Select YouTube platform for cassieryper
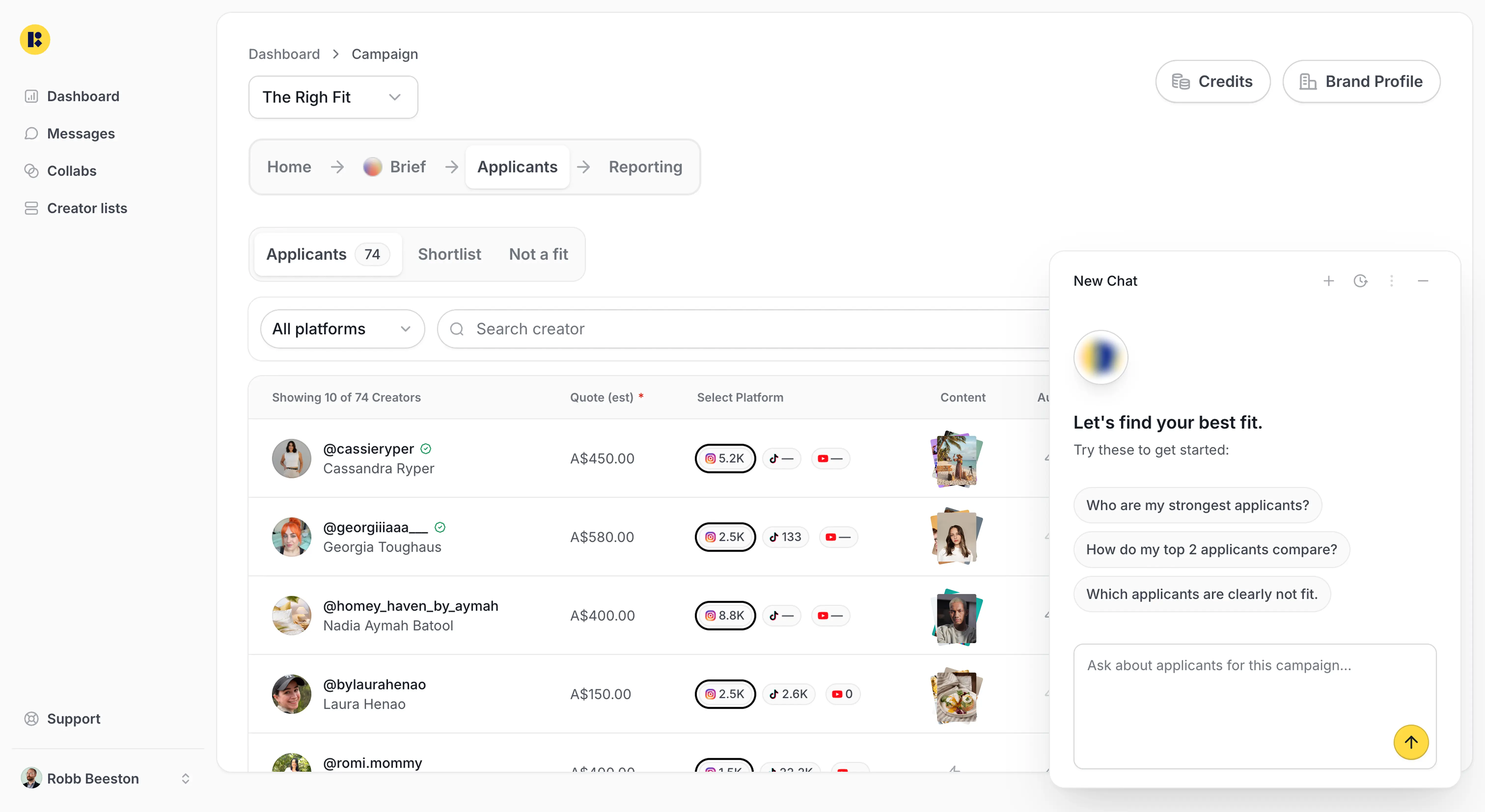 pos(830,459)
